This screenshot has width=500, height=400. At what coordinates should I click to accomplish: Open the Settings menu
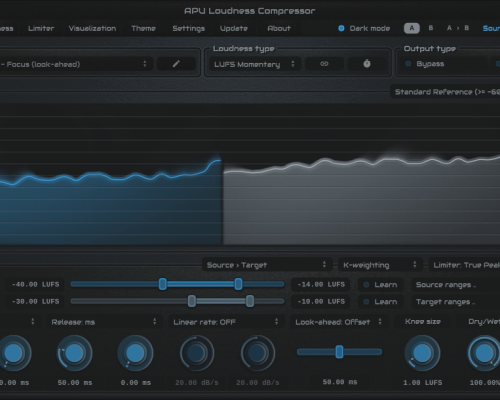click(188, 28)
